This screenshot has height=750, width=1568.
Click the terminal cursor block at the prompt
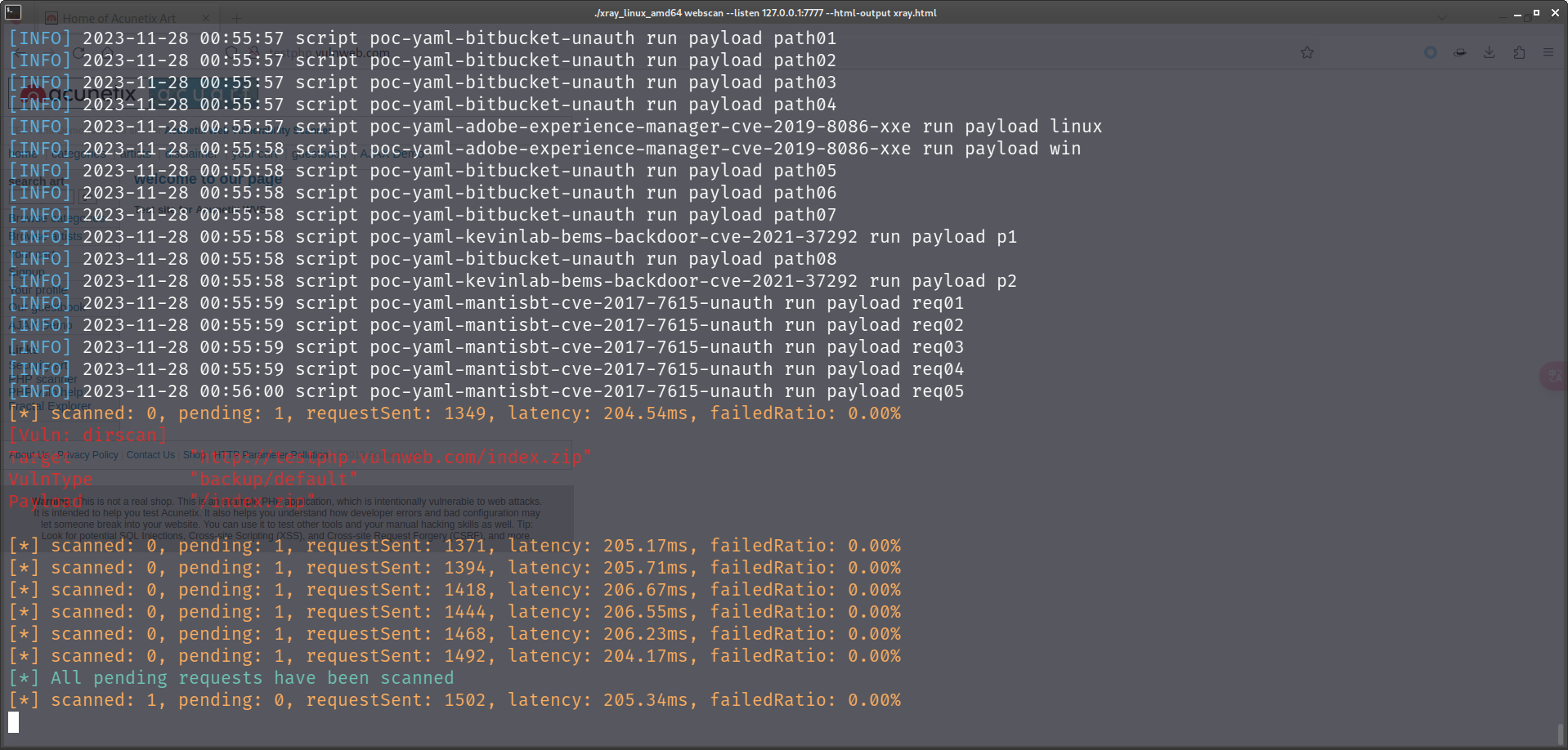pos(13,722)
